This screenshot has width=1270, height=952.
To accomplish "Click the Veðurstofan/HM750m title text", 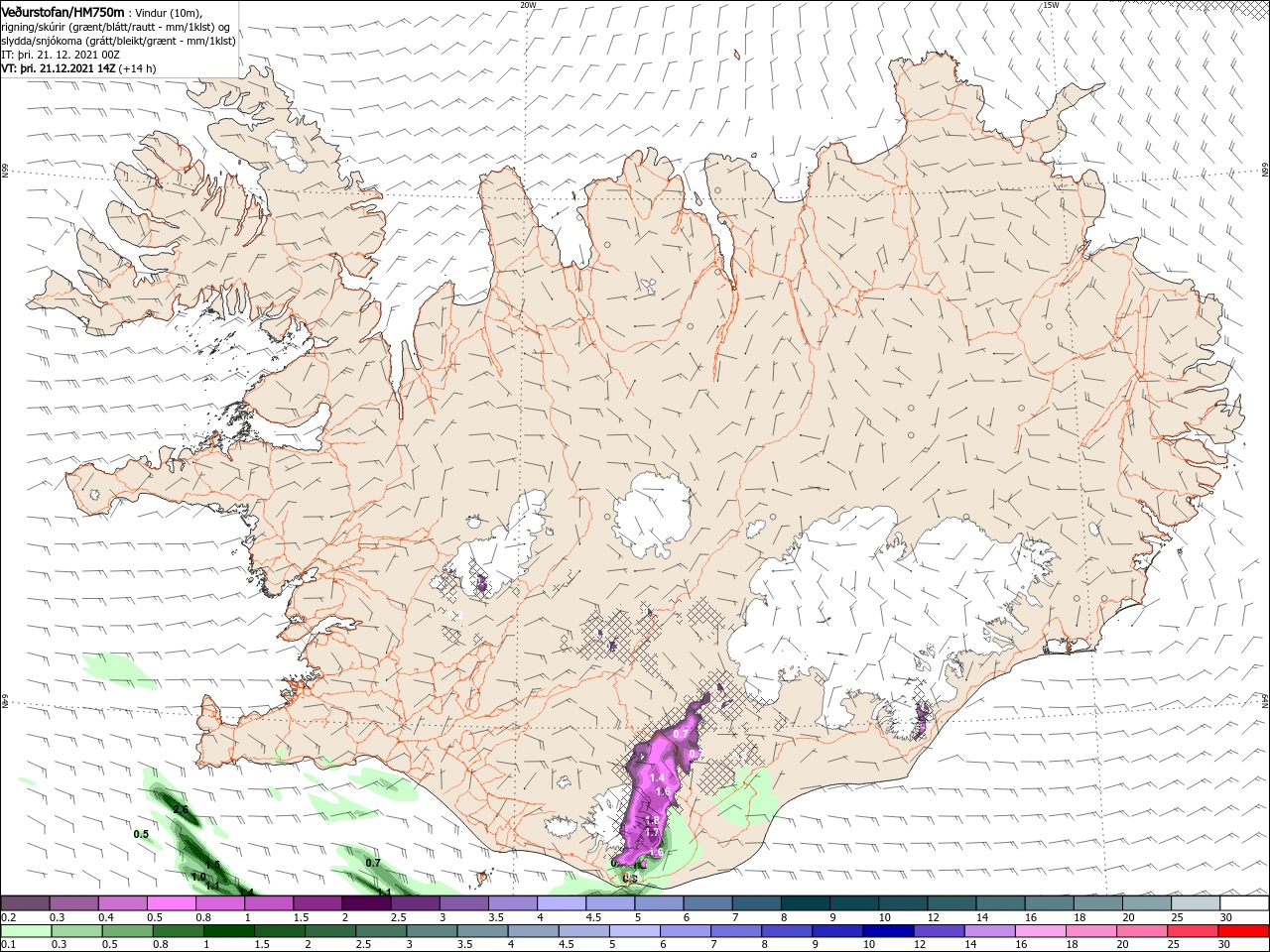I will click(x=63, y=11).
